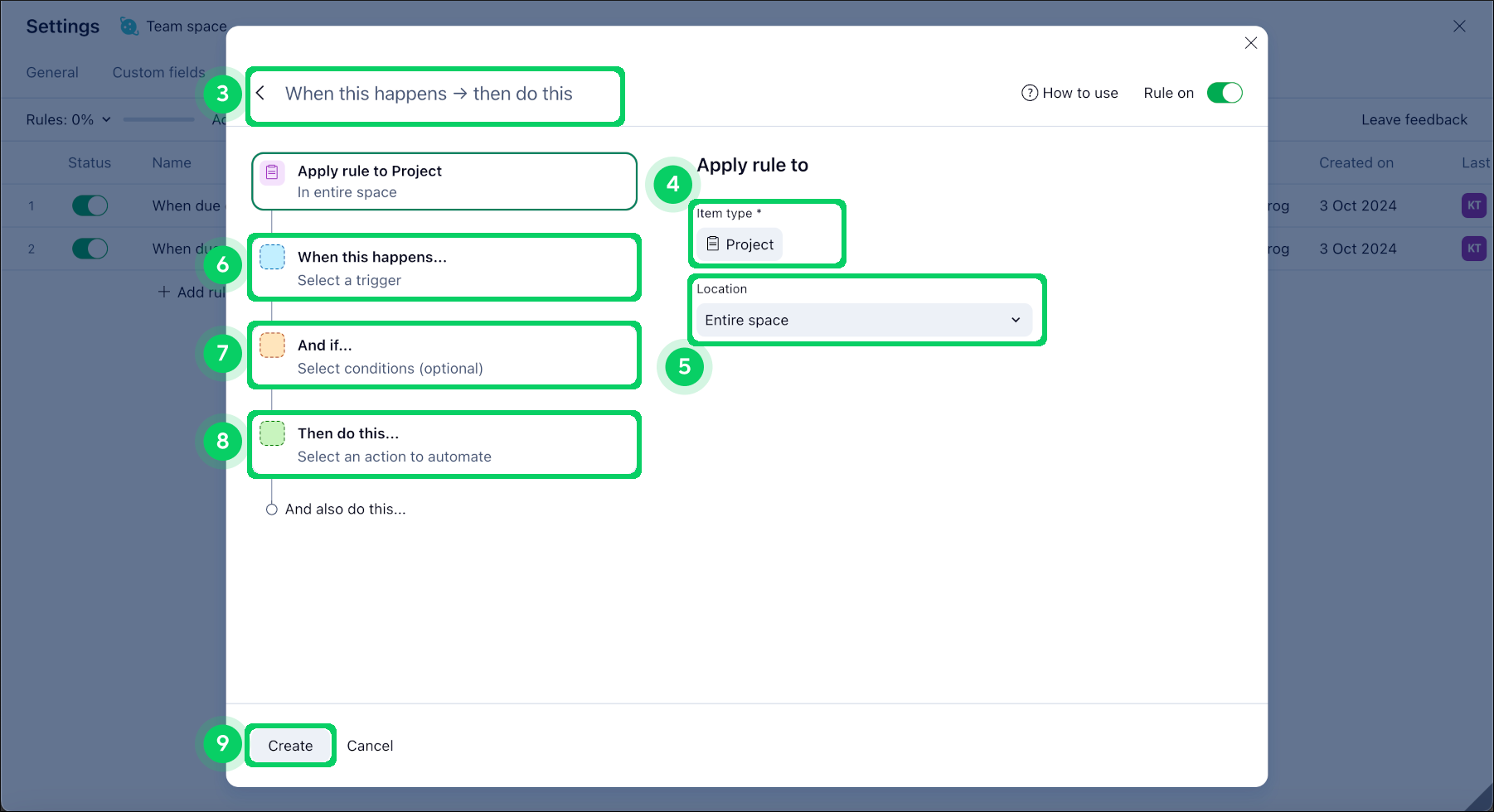
Task: Open the Location dropdown set to Entire space
Action: [x=863, y=320]
